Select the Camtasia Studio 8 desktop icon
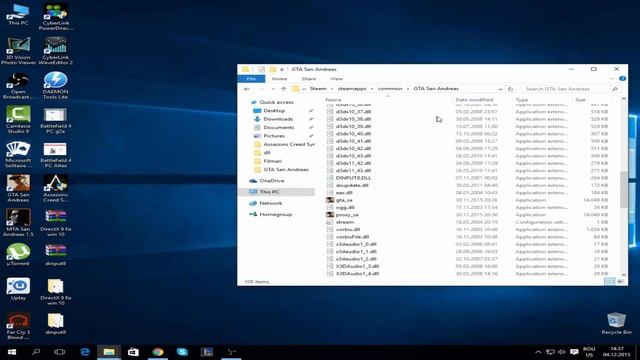 tap(18, 119)
